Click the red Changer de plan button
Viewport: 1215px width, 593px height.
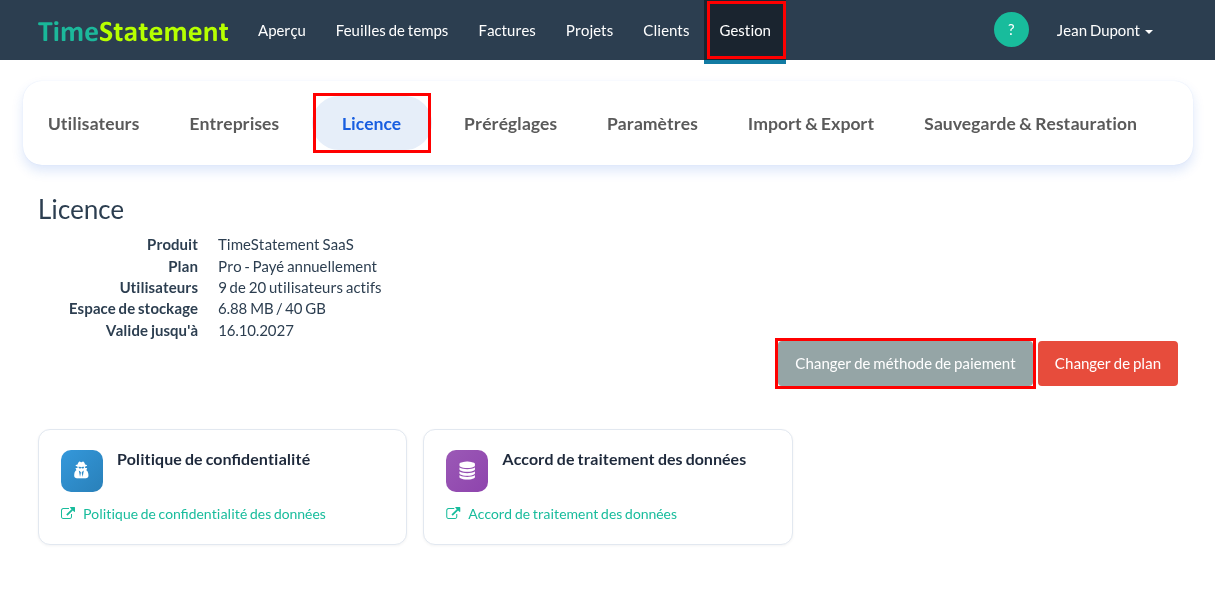(x=1108, y=363)
